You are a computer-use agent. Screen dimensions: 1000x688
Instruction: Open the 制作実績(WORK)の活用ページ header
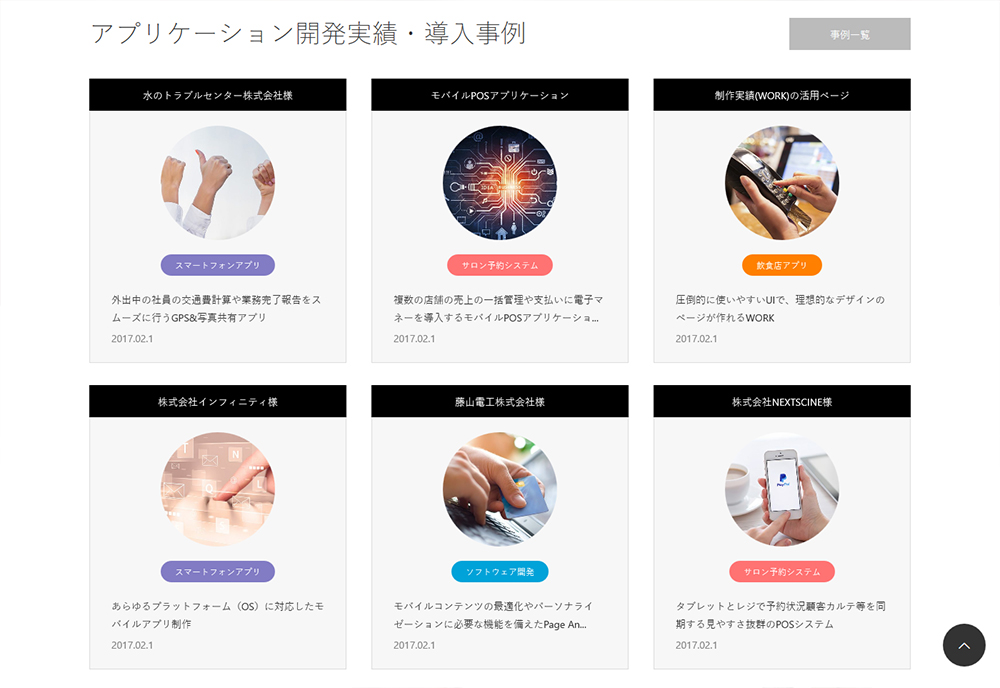[782, 95]
